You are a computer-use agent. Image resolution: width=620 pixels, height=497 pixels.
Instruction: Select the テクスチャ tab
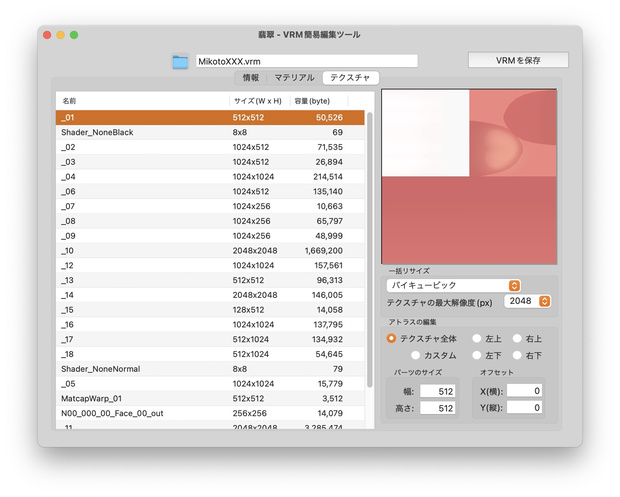click(x=350, y=77)
